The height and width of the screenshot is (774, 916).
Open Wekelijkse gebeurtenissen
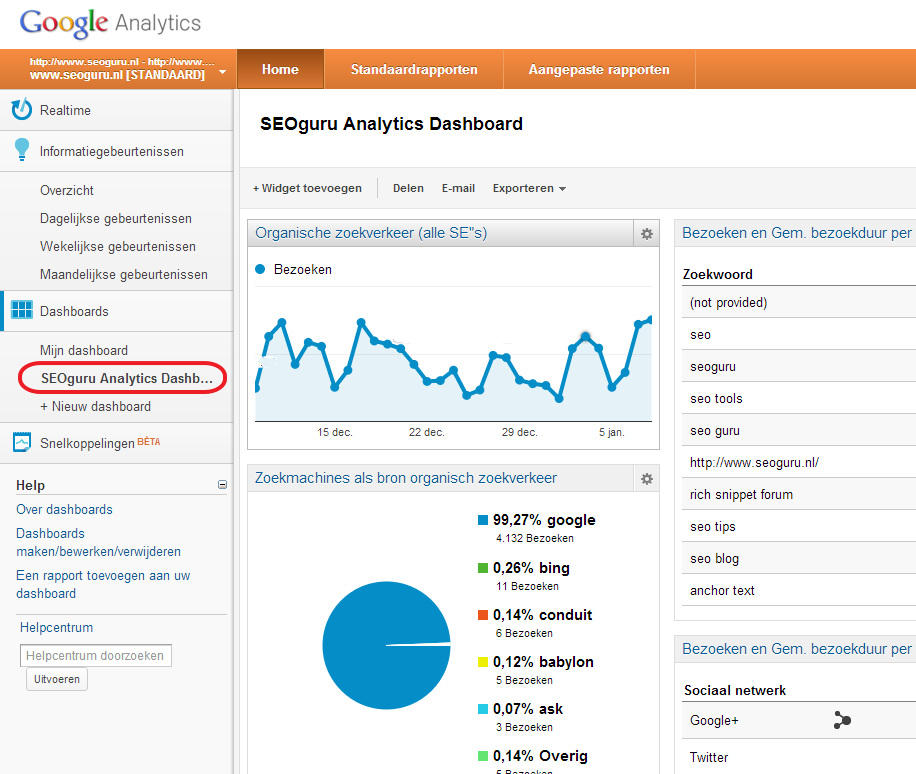[117, 247]
